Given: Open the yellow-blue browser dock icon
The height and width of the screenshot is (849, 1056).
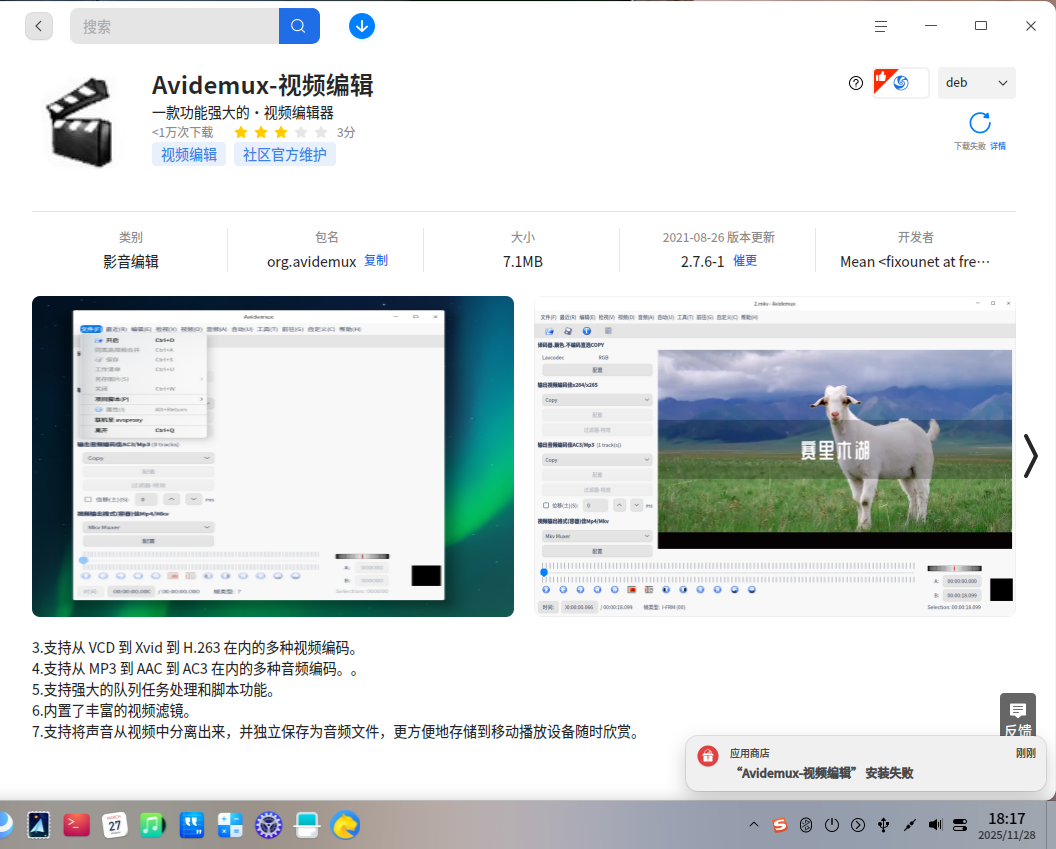Looking at the screenshot, I should pos(345,825).
